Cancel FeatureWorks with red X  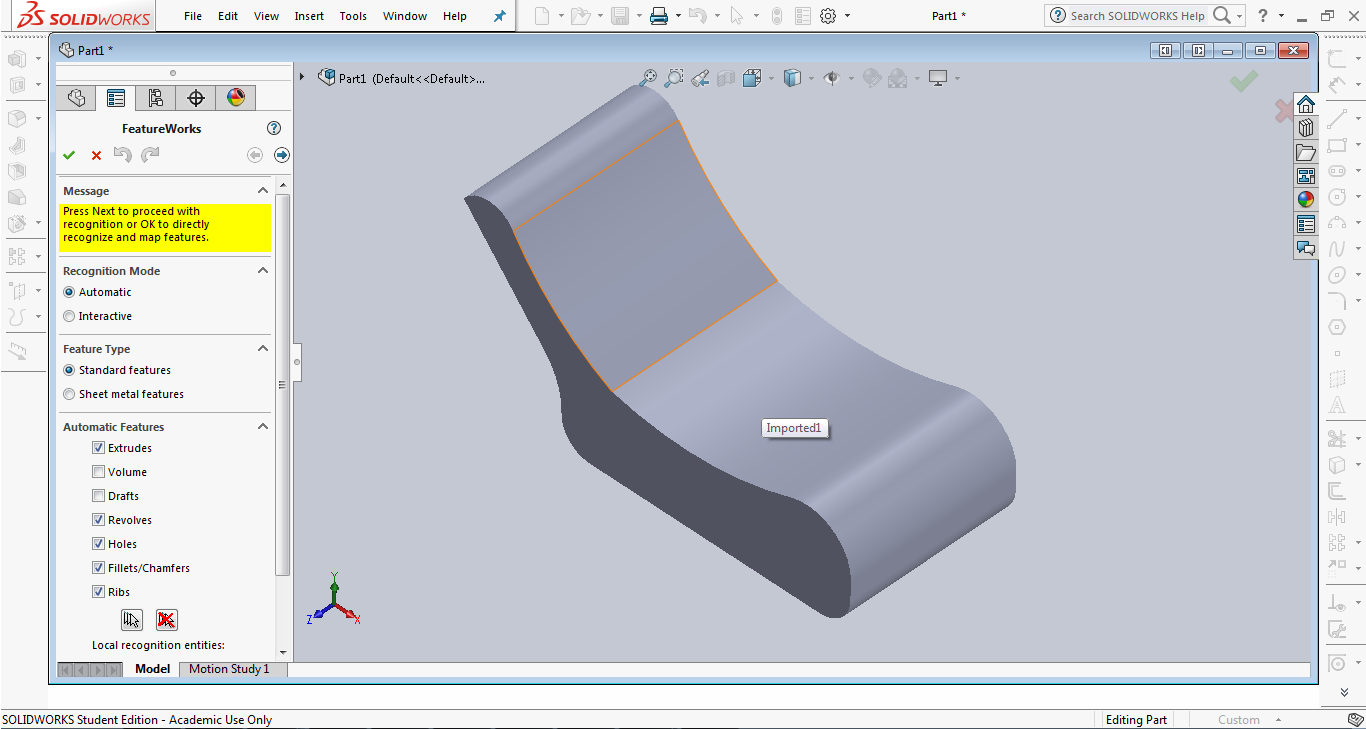(96, 155)
